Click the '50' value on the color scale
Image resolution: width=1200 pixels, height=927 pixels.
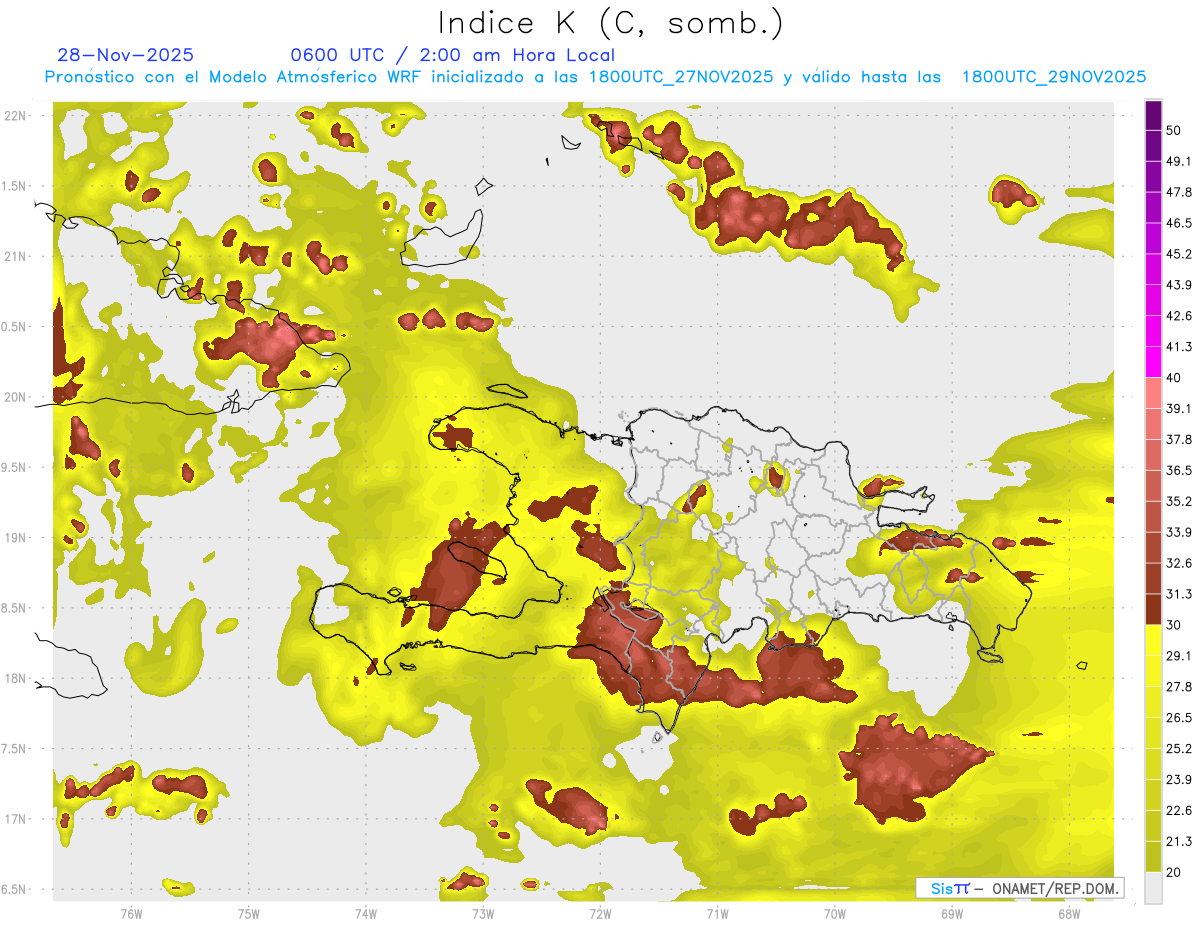[1174, 131]
